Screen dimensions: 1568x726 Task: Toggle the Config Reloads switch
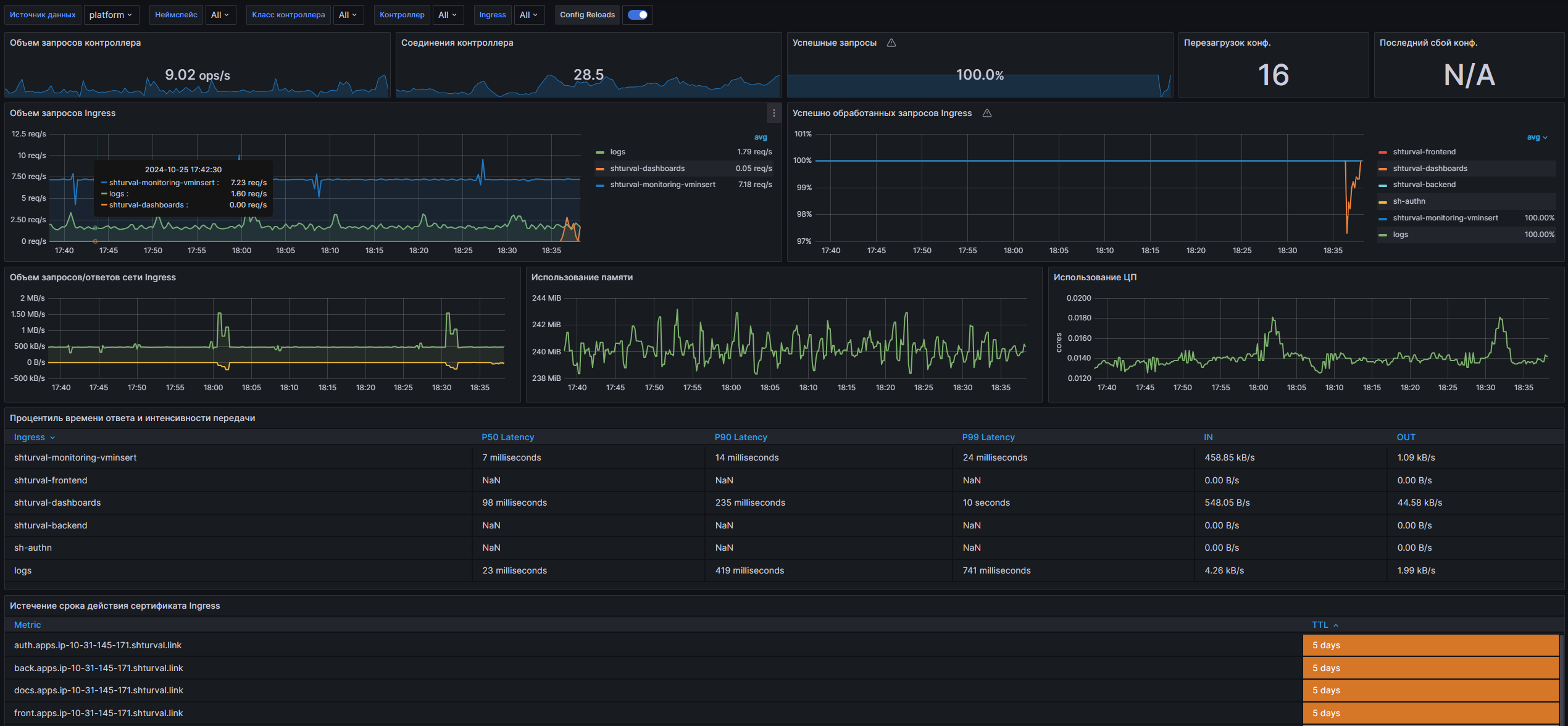pyautogui.click(x=638, y=15)
